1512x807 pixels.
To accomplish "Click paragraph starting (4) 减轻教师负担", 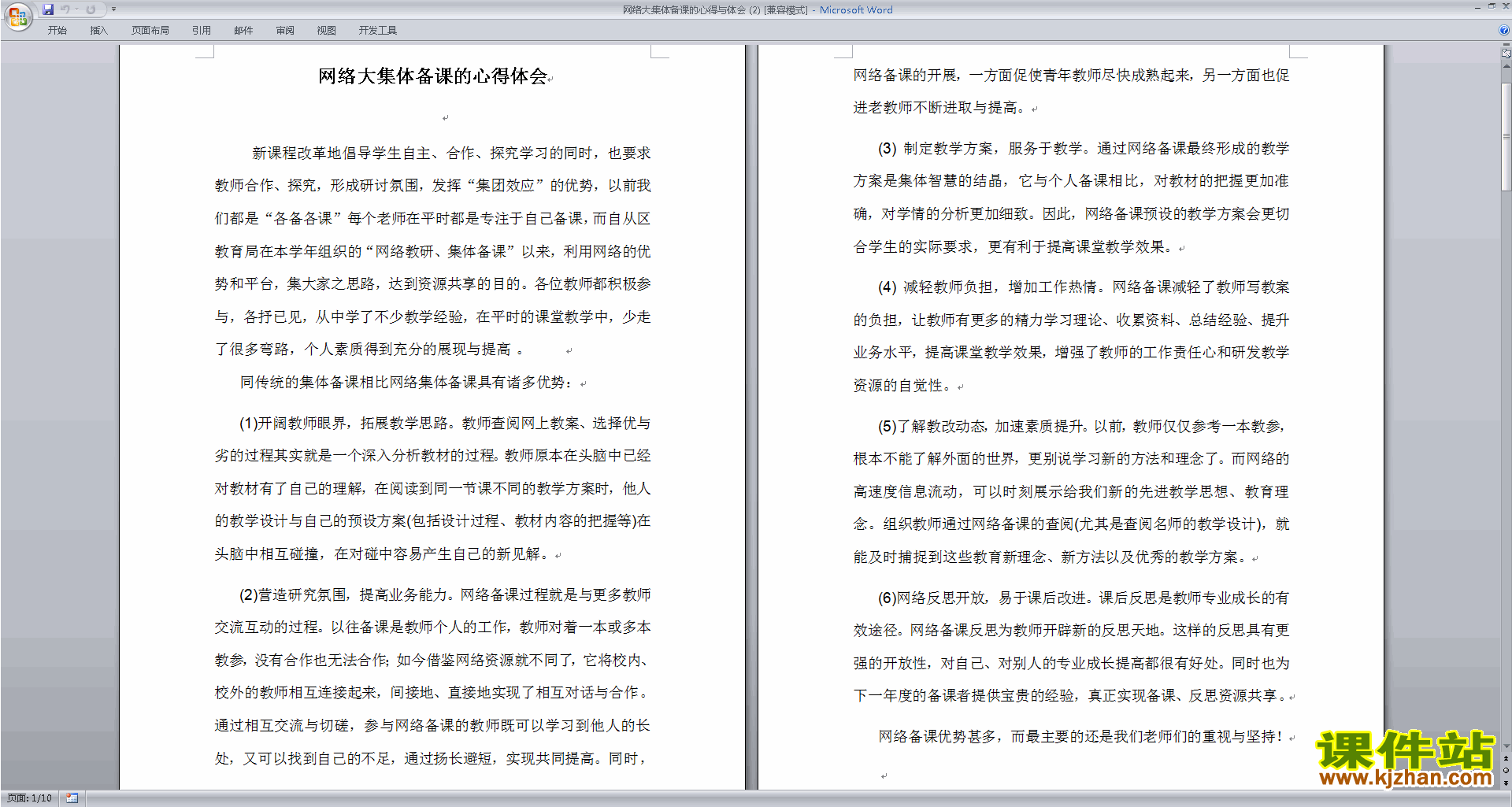I will click(1071, 336).
